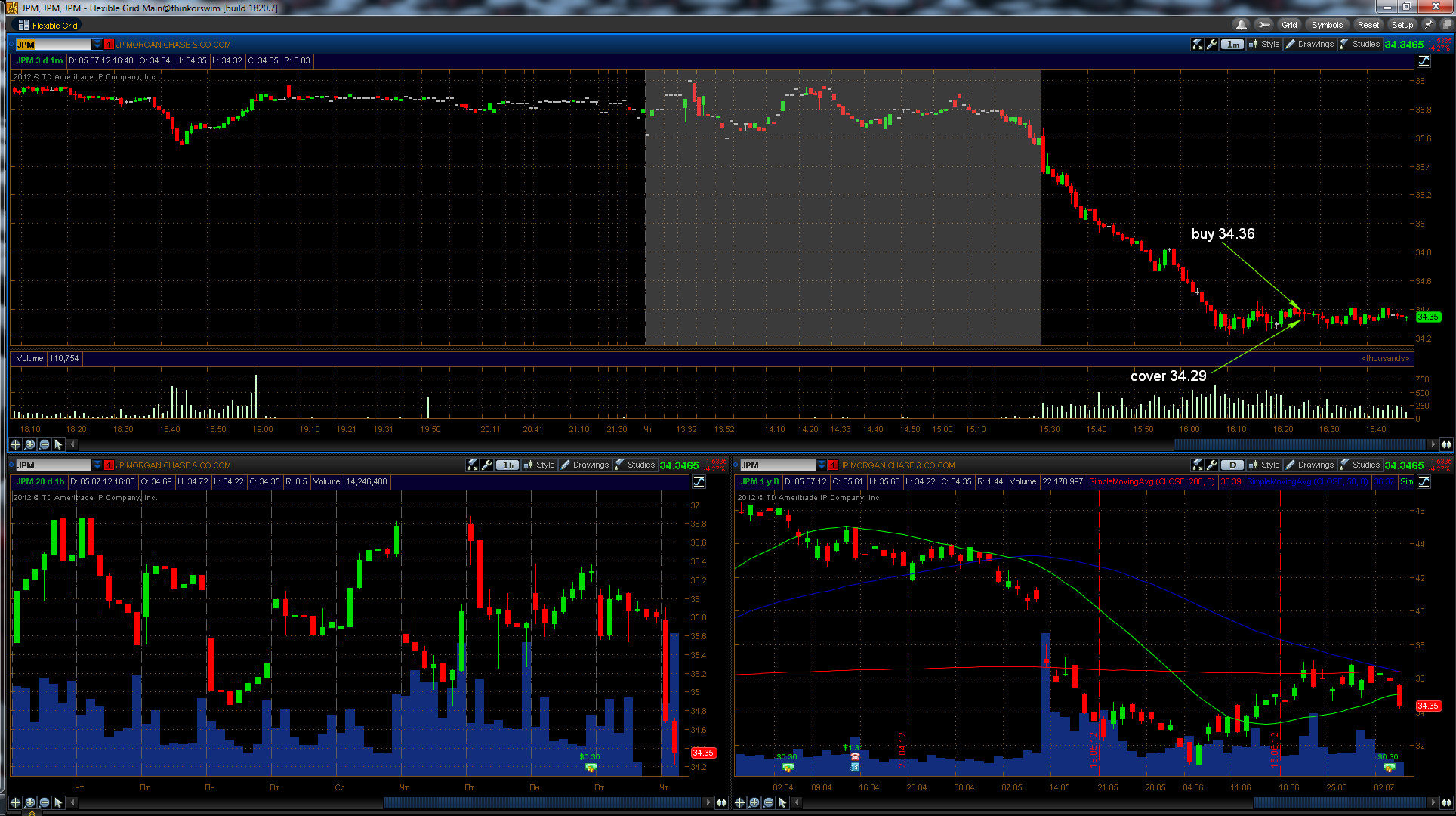Viewport: 1456px width, 816px height.
Task: Pin the flexible grid window
Action: pyautogui.click(x=1429, y=25)
